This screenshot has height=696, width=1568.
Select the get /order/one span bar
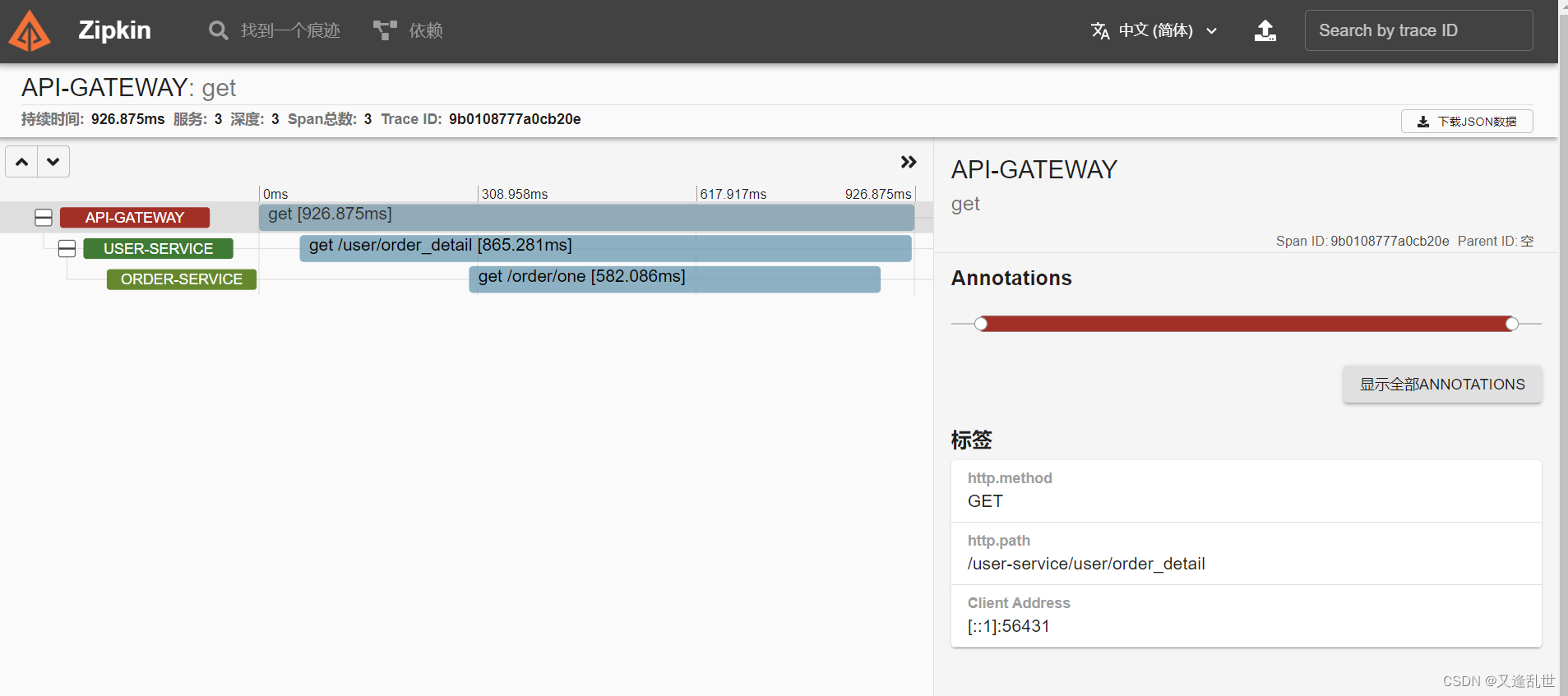pos(674,279)
